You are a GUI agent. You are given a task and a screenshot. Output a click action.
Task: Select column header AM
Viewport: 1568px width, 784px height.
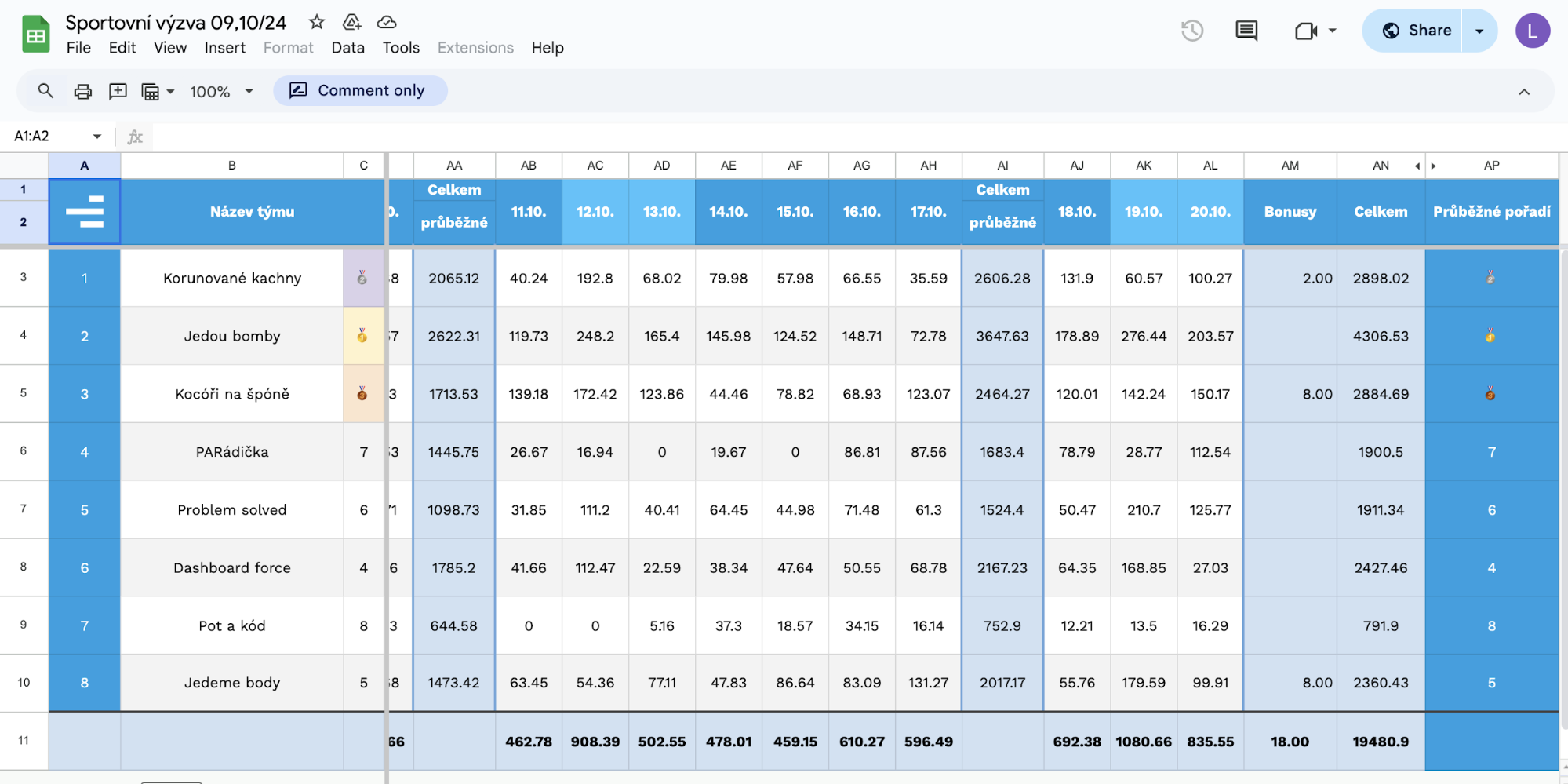click(1290, 166)
